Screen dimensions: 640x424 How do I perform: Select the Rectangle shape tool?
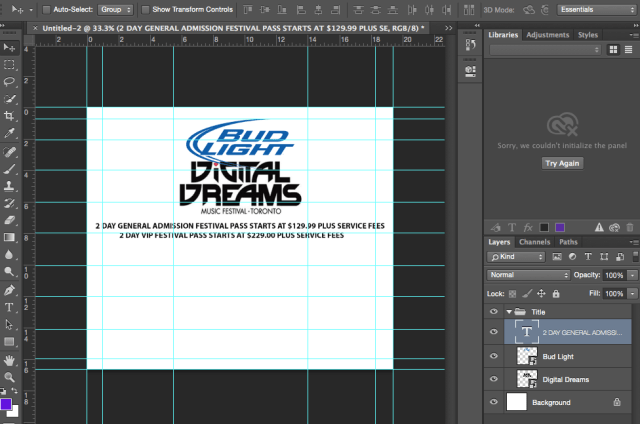[9, 342]
